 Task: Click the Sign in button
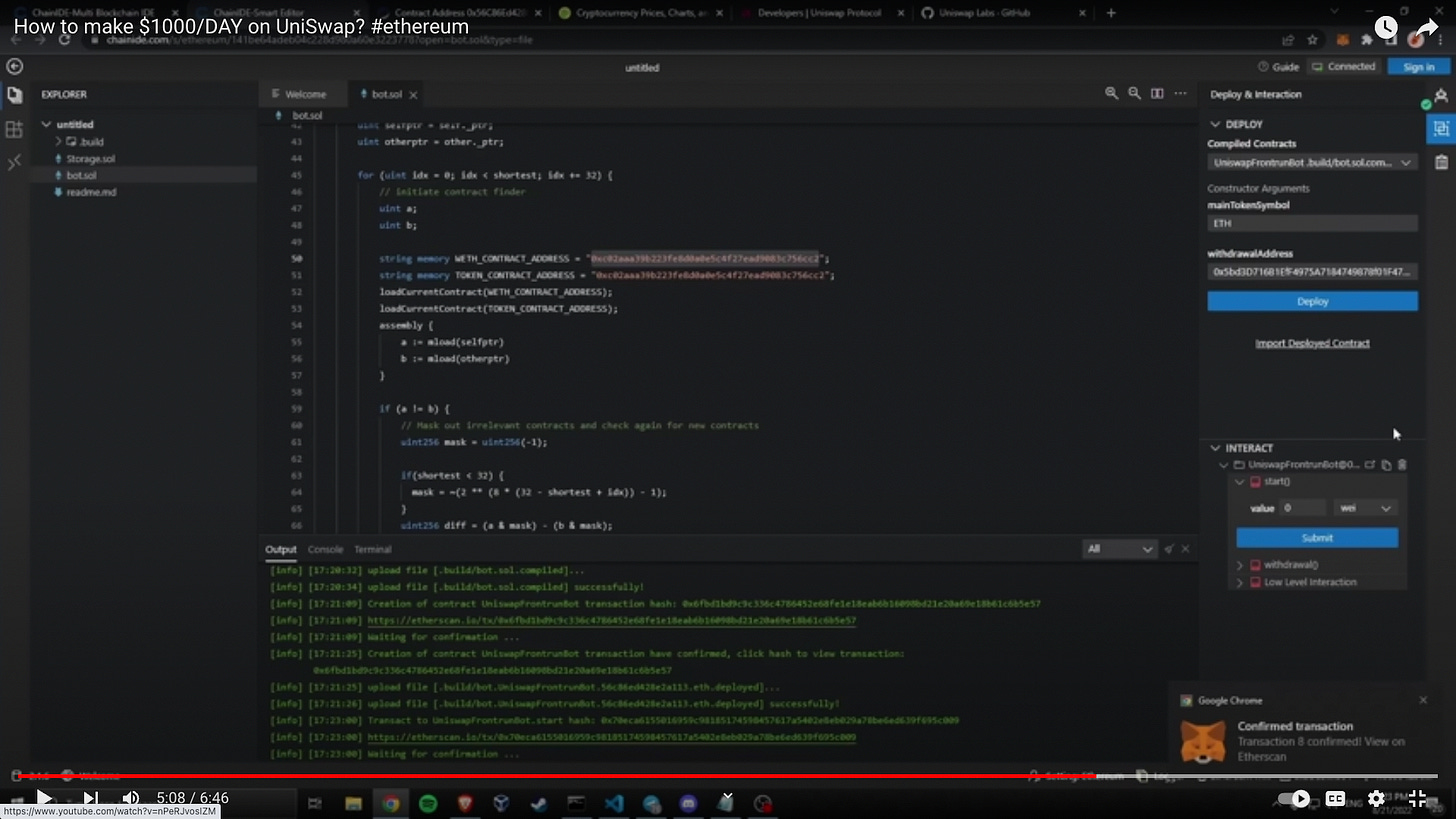tap(1418, 66)
